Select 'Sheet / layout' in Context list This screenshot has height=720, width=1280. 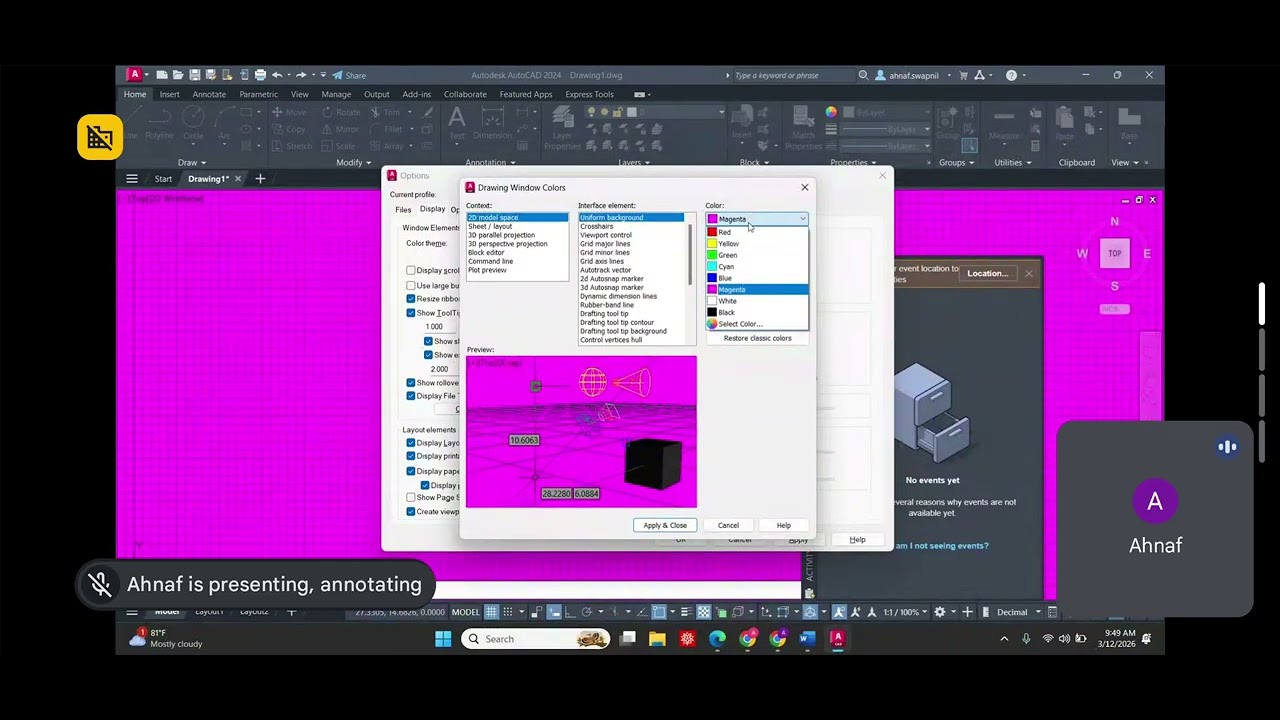click(x=517, y=227)
